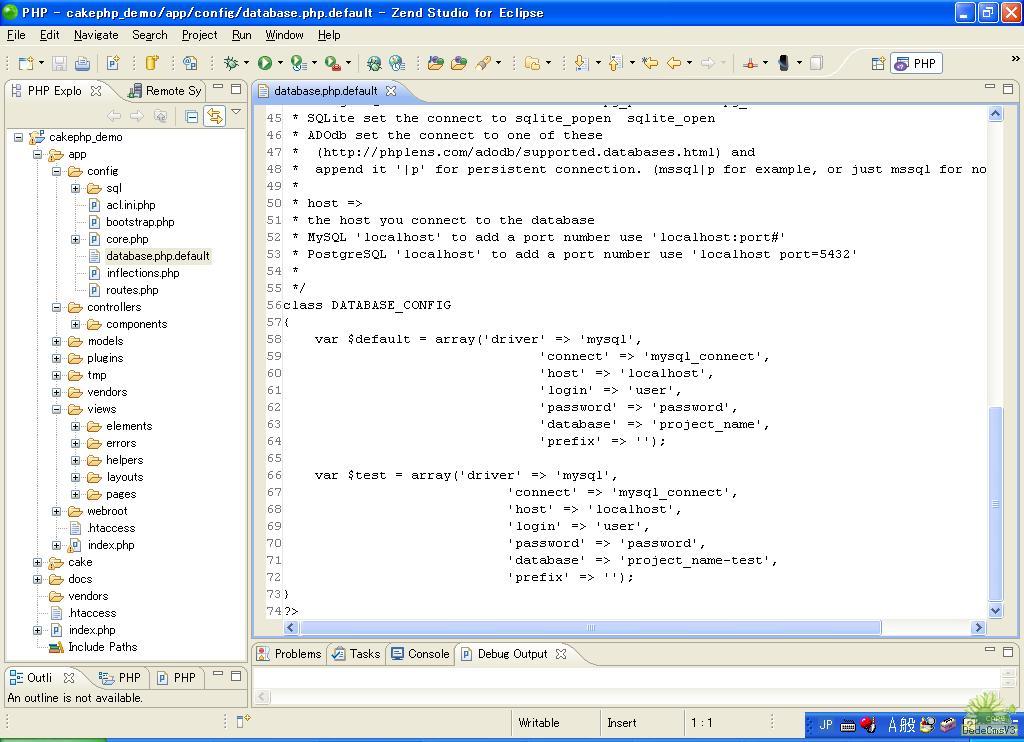This screenshot has width=1024, height=742.
Task: Maximize the editor area panel
Action: [1008, 88]
